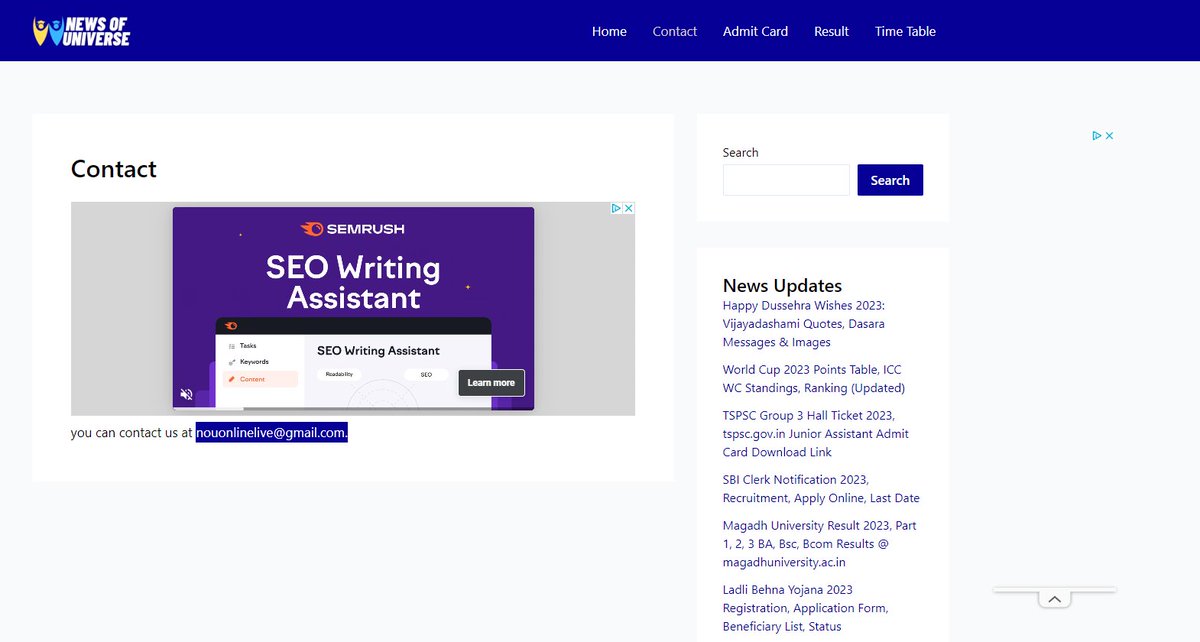
Task: Click the Readability pill in the ad
Action: (x=340, y=374)
